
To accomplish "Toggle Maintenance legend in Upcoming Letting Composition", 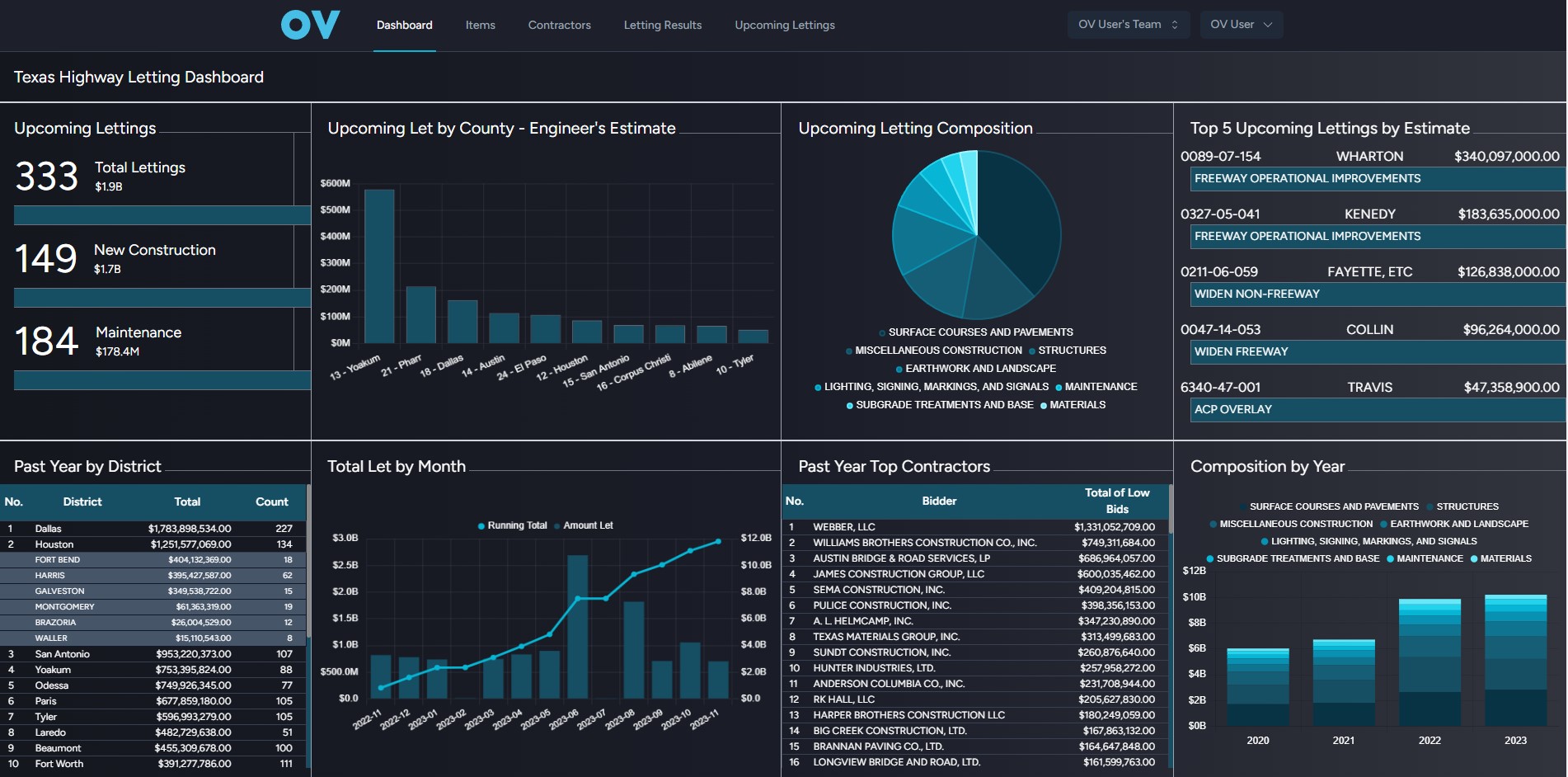I will (1096, 387).
